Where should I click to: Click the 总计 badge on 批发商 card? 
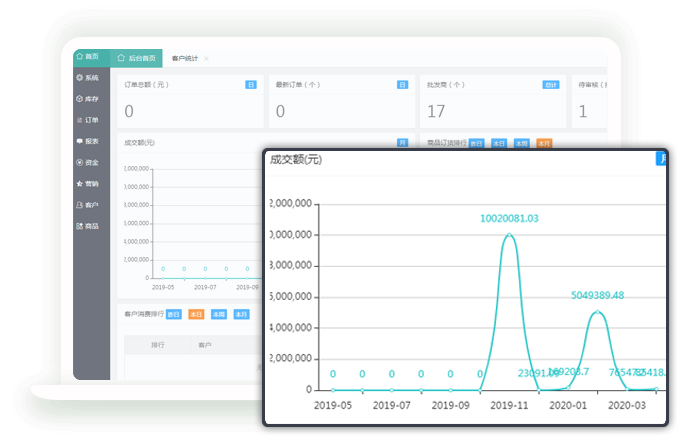pyautogui.click(x=550, y=85)
